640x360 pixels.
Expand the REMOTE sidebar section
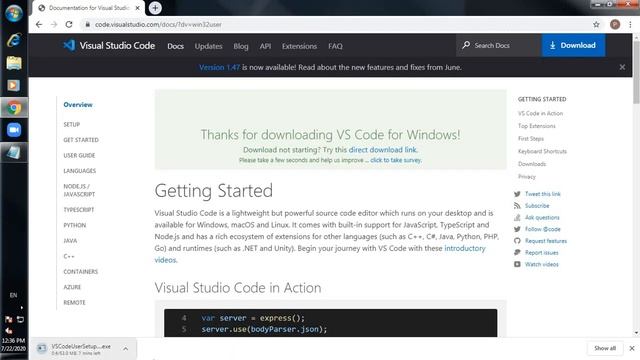point(74,303)
